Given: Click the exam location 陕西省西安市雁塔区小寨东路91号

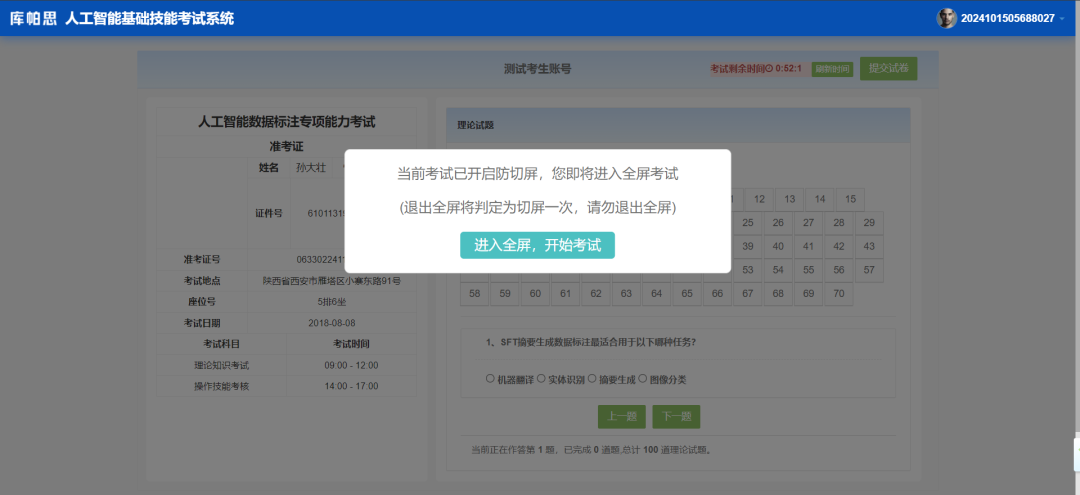Looking at the screenshot, I should 332,281.
